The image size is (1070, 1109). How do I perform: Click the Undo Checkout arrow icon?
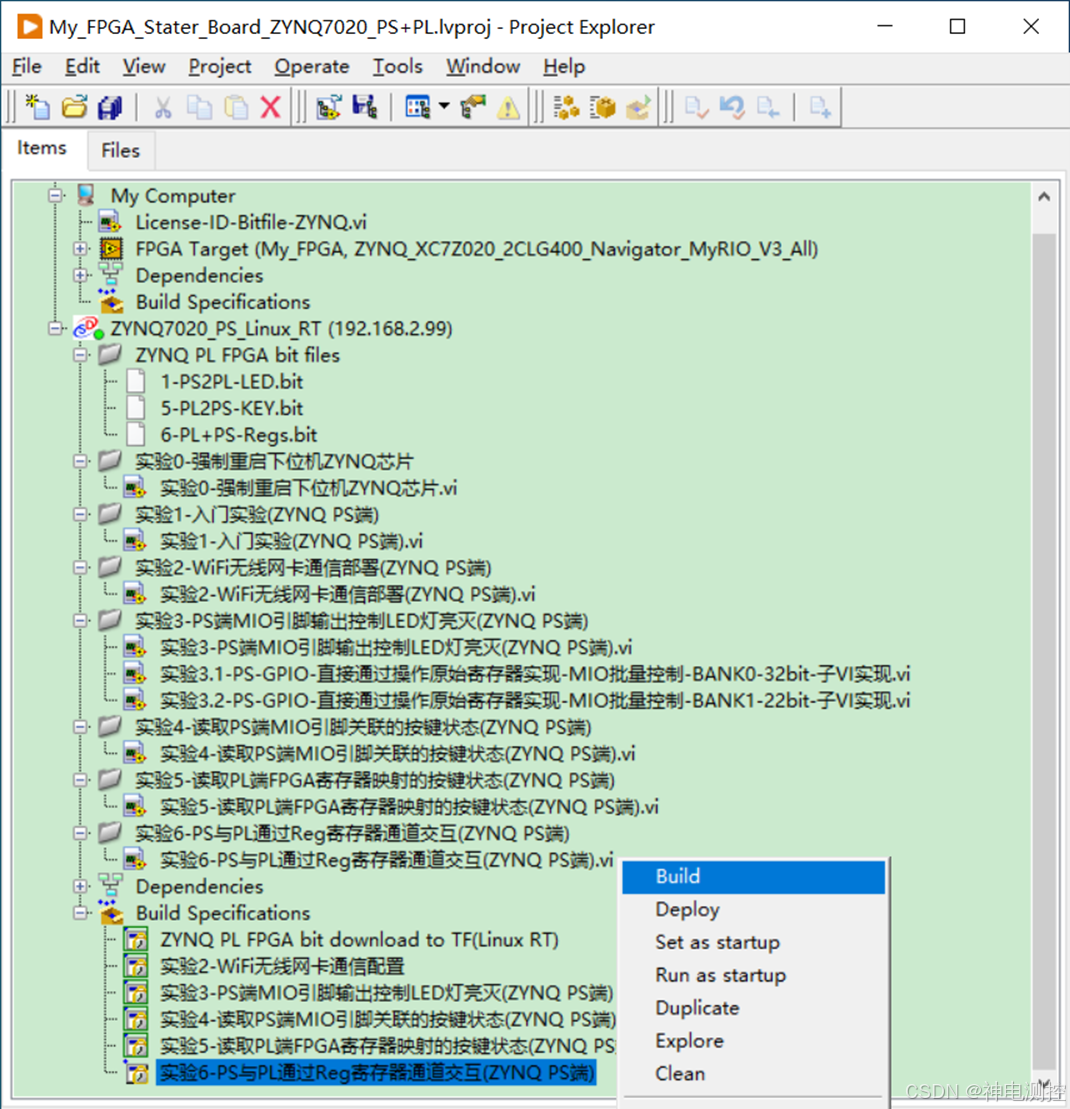pyautogui.click(x=732, y=108)
